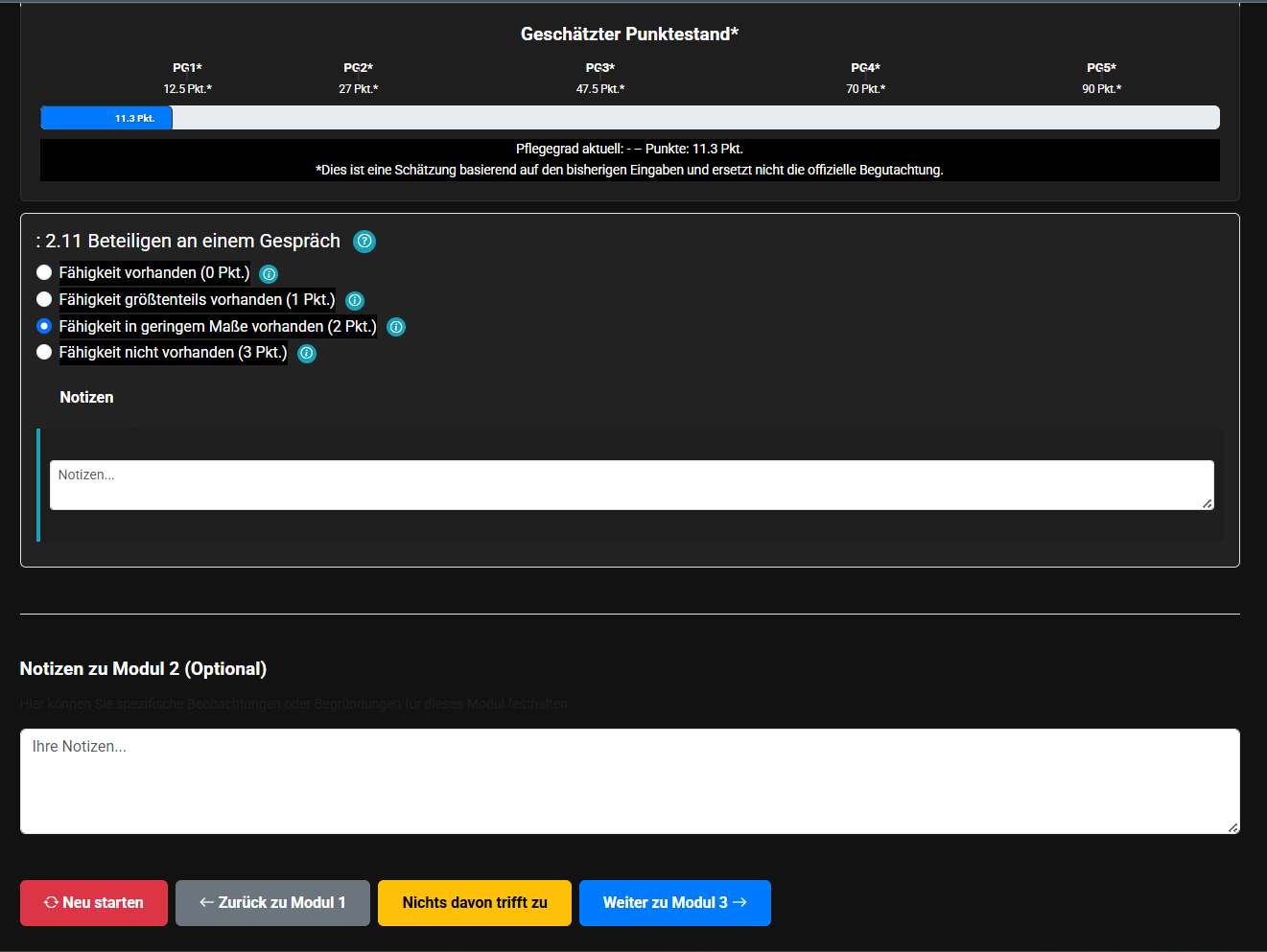This screenshot has height=952, width=1267.
Task: Click resize corner of module notes textarea
Action: [1232, 826]
